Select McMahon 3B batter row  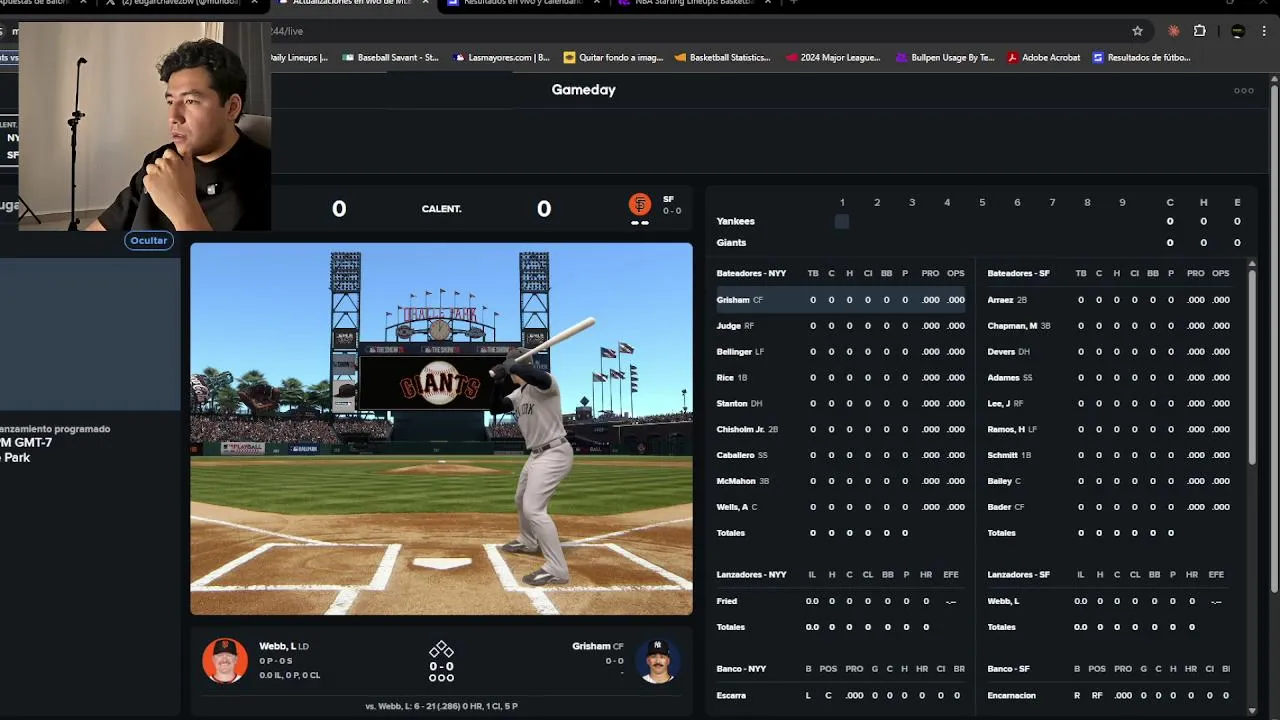[840, 481]
